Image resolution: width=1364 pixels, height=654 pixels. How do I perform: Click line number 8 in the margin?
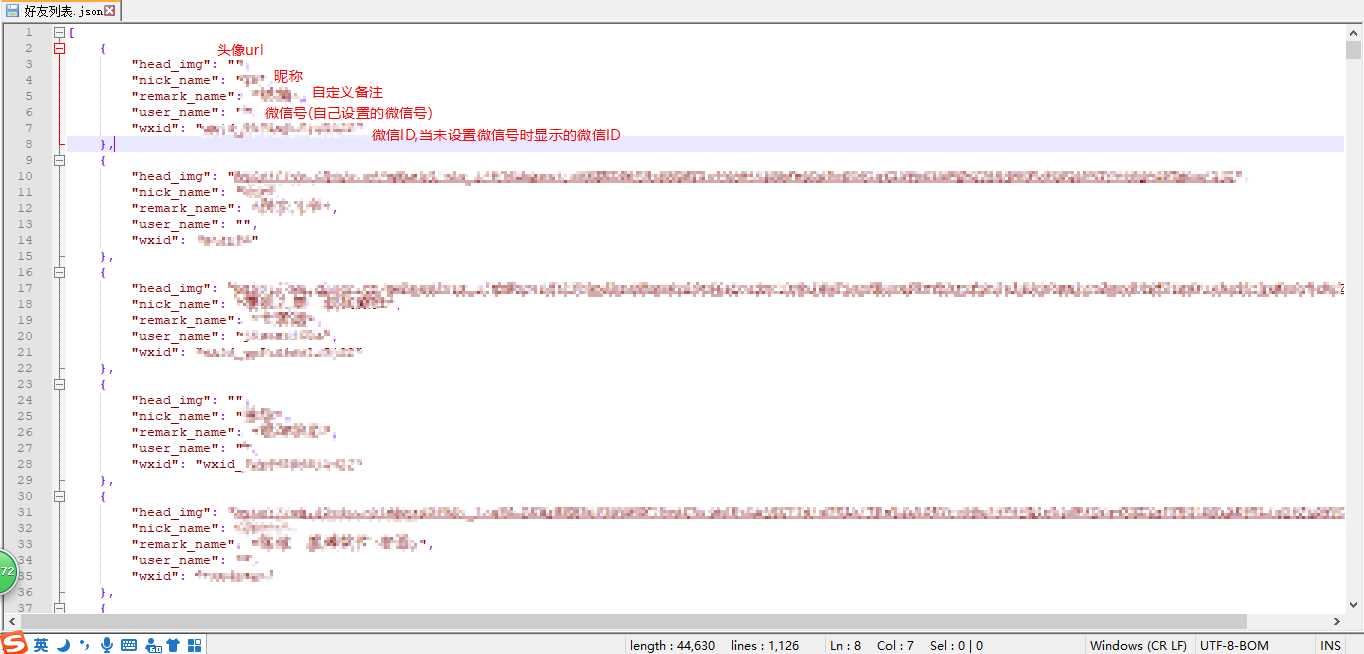(x=29, y=144)
